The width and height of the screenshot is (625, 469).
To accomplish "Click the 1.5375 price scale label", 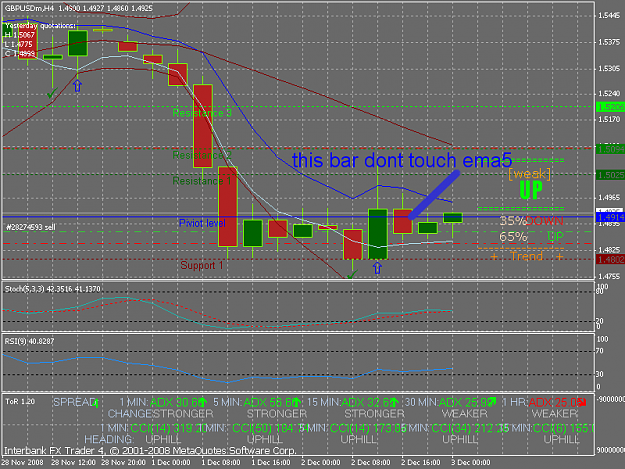I will point(609,42).
